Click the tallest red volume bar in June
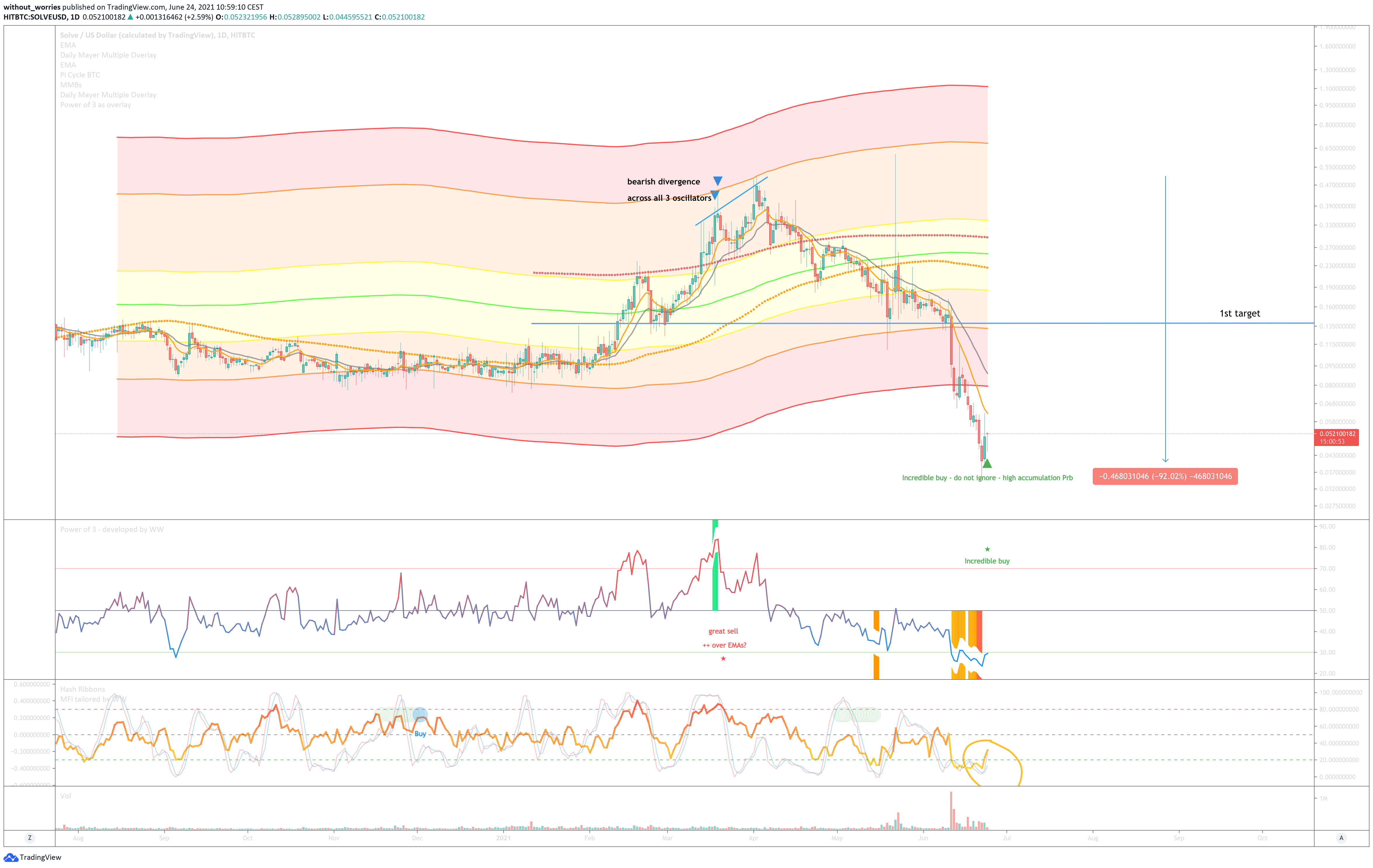 951,810
